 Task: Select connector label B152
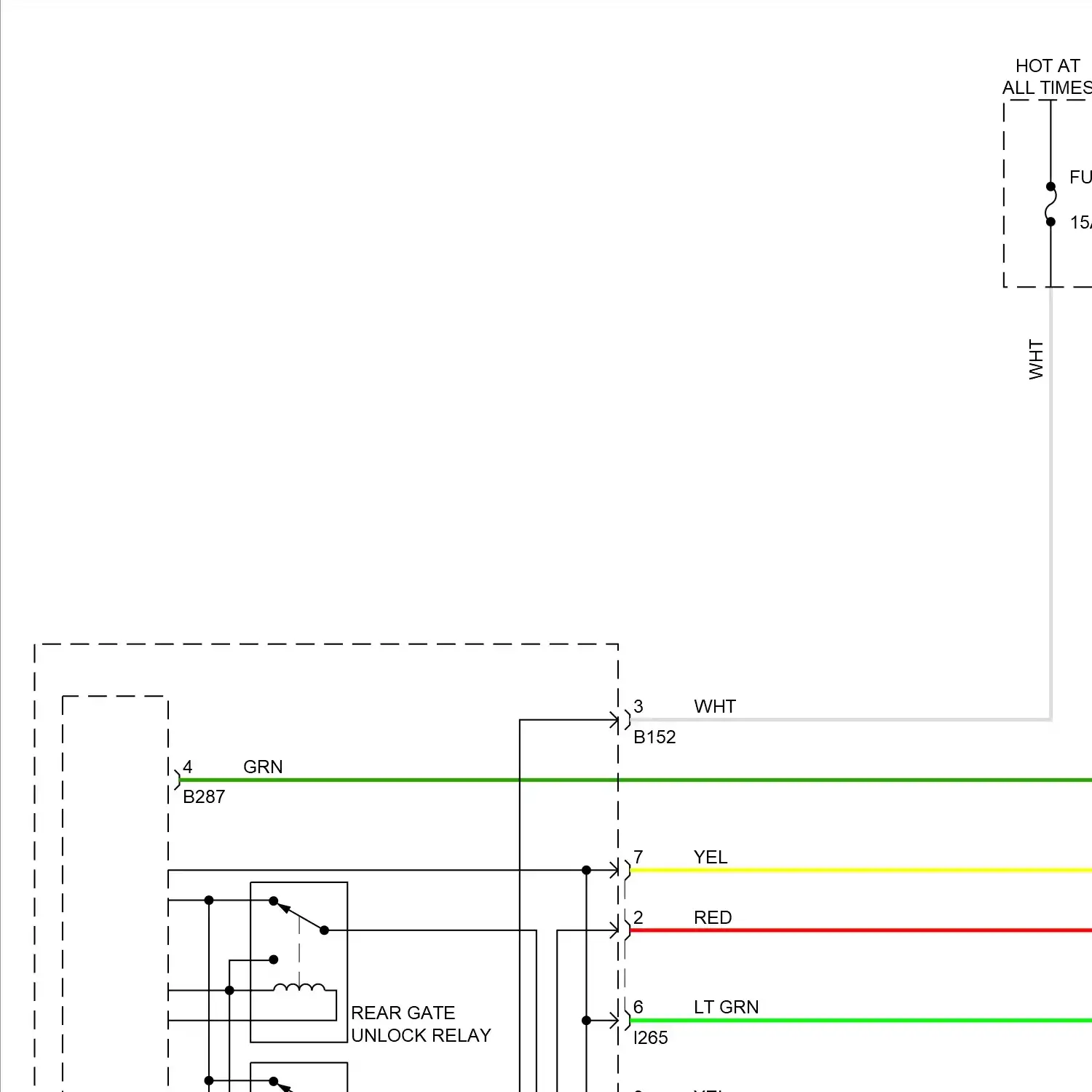click(x=654, y=737)
